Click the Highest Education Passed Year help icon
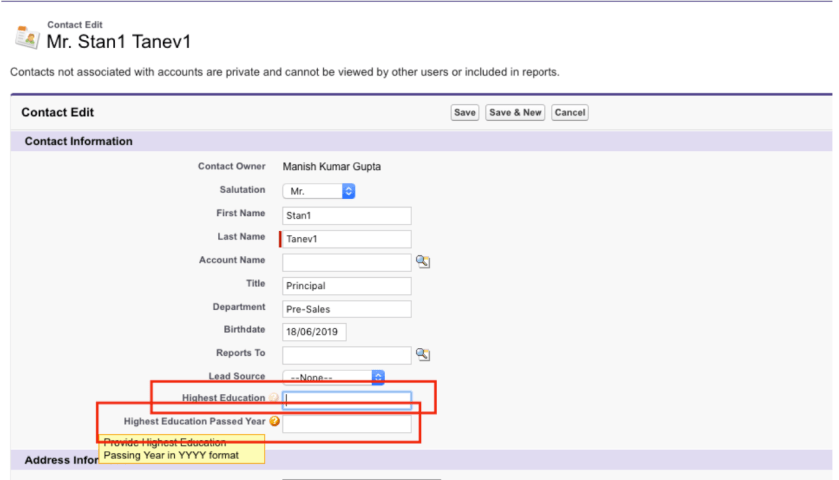Viewport: 839px width, 480px height. click(274, 422)
